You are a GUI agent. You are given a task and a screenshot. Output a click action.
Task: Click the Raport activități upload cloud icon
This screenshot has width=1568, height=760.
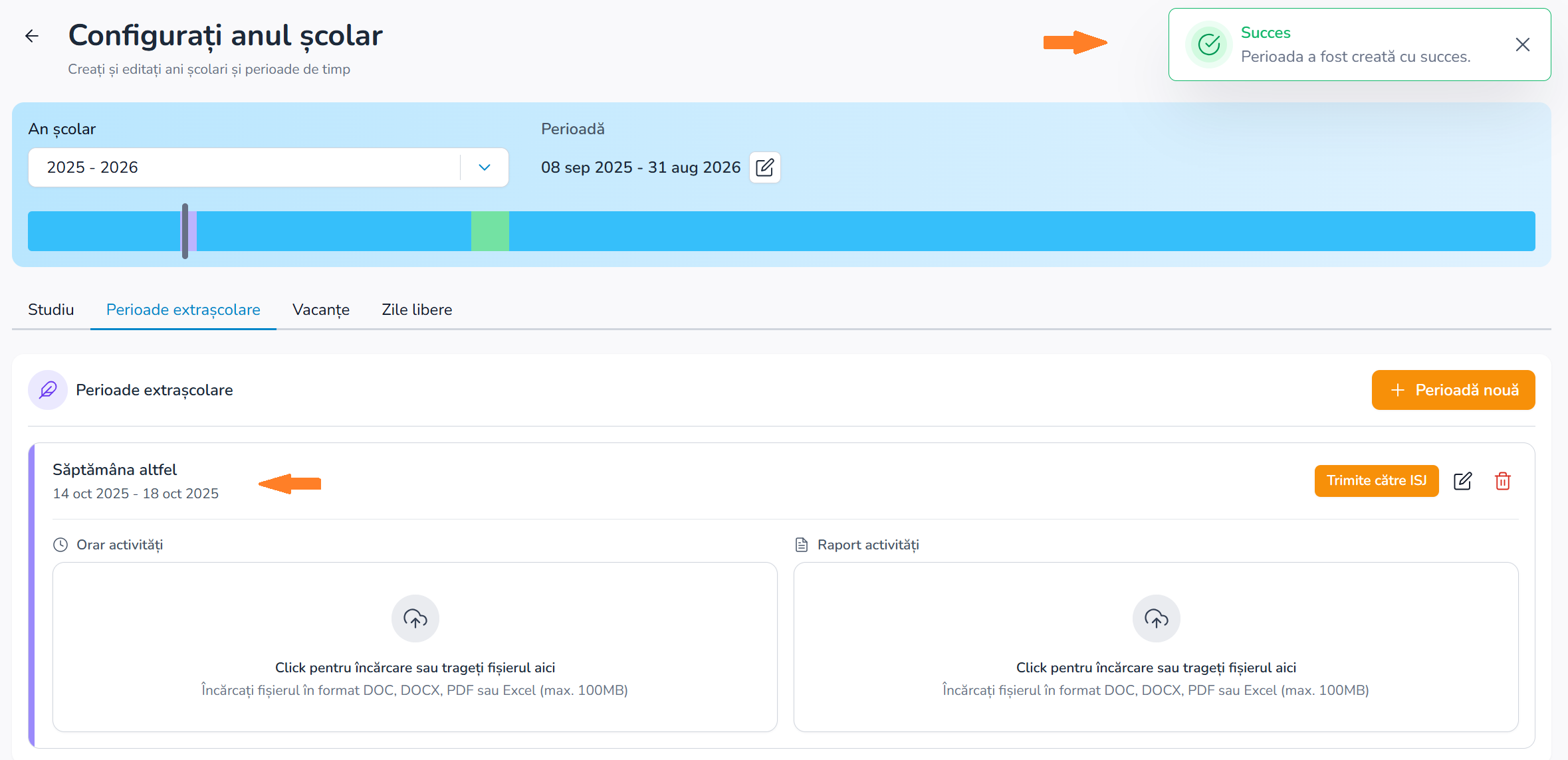click(1156, 618)
